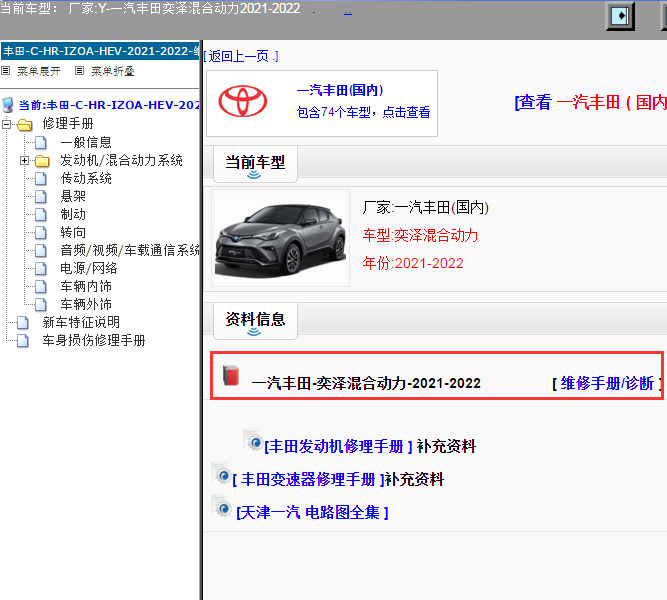This screenshot has height=600, width=667.
Task: Click page icon next to 悬架
Action: click(x=41, y=196)
